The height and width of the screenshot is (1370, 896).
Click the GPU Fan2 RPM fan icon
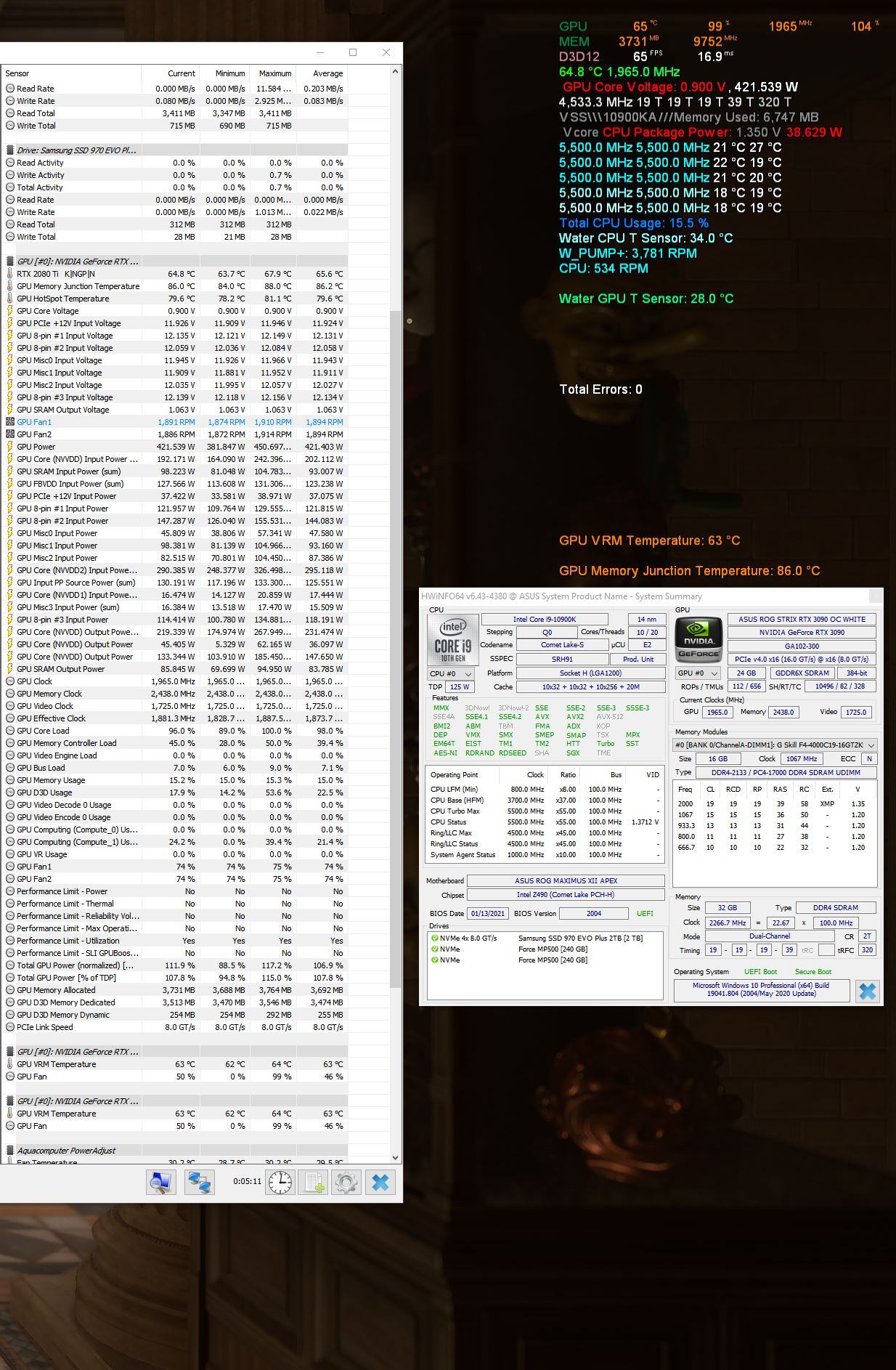[x=9, y=434]
